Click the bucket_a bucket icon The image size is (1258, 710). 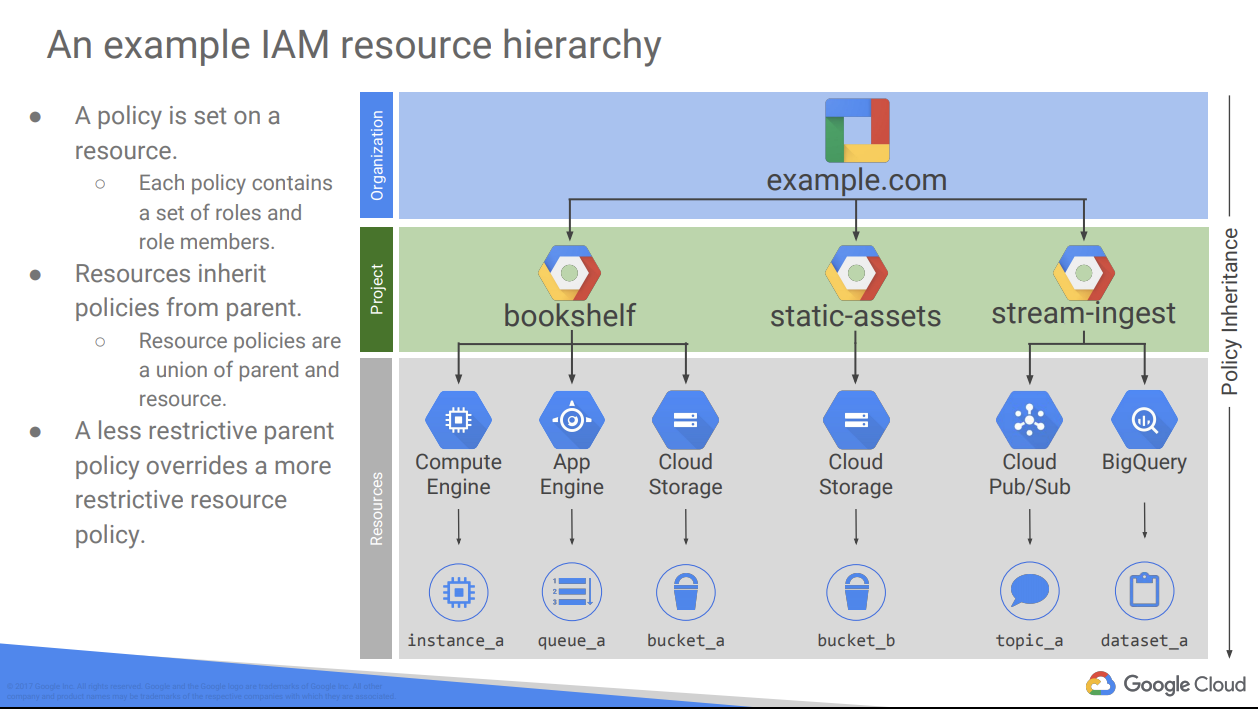click(685, 592)
